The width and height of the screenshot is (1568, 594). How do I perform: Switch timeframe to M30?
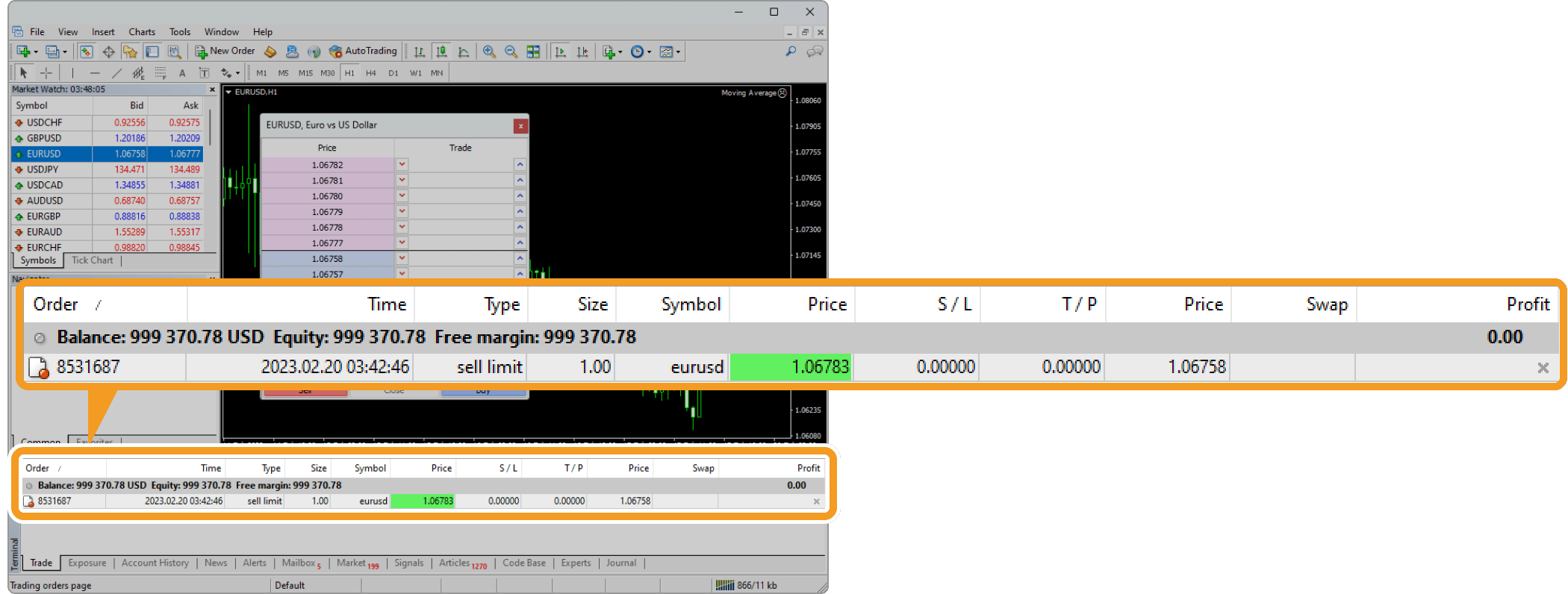[328, 73]
